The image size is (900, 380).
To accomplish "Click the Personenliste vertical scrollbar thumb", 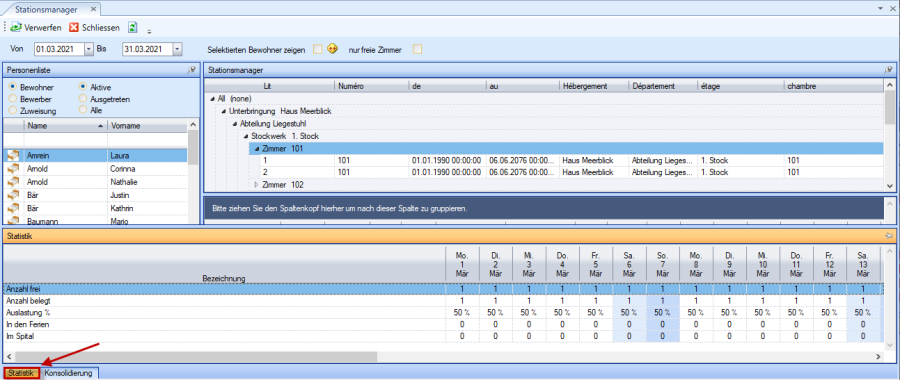I will pos(193,148).
